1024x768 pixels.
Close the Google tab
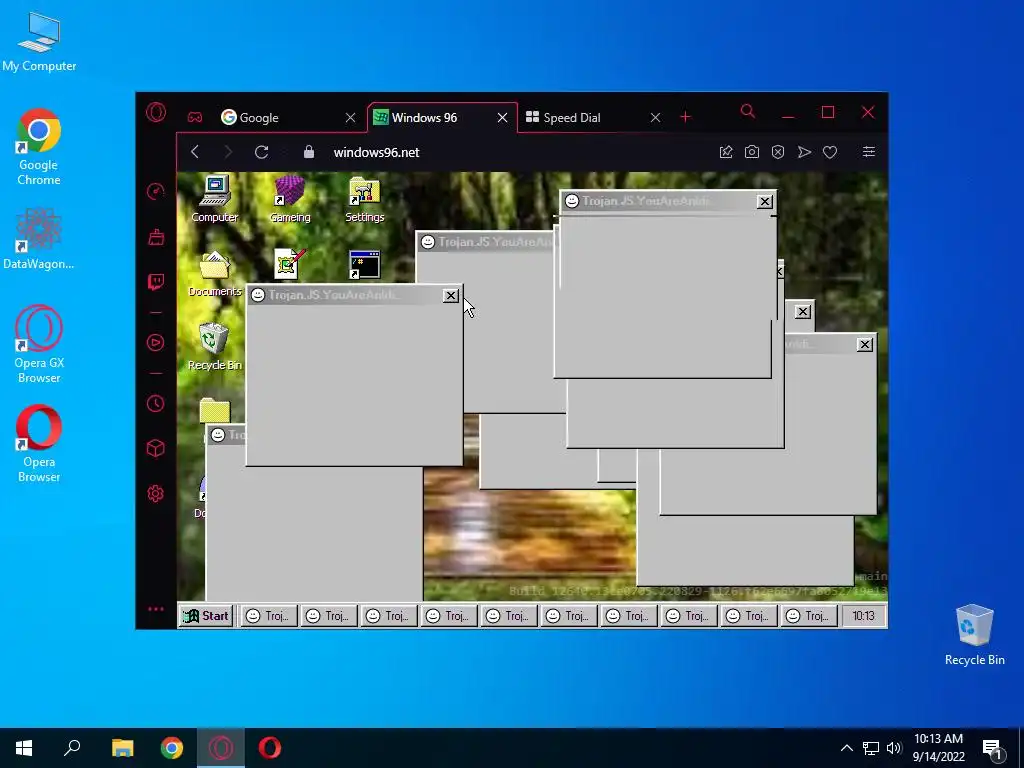point(351,118)
